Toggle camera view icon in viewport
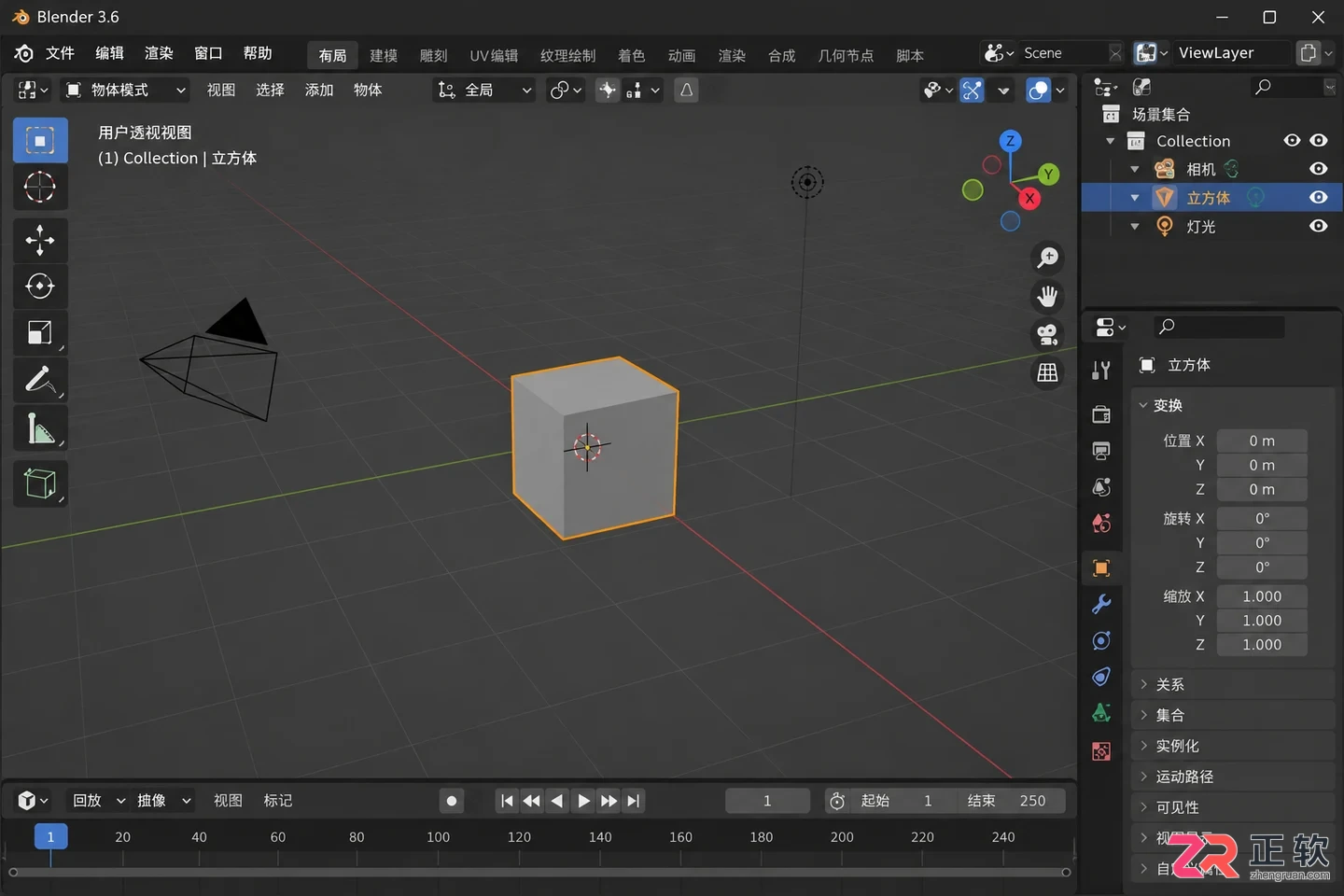1344x896 pixels. click(1047, 334)
